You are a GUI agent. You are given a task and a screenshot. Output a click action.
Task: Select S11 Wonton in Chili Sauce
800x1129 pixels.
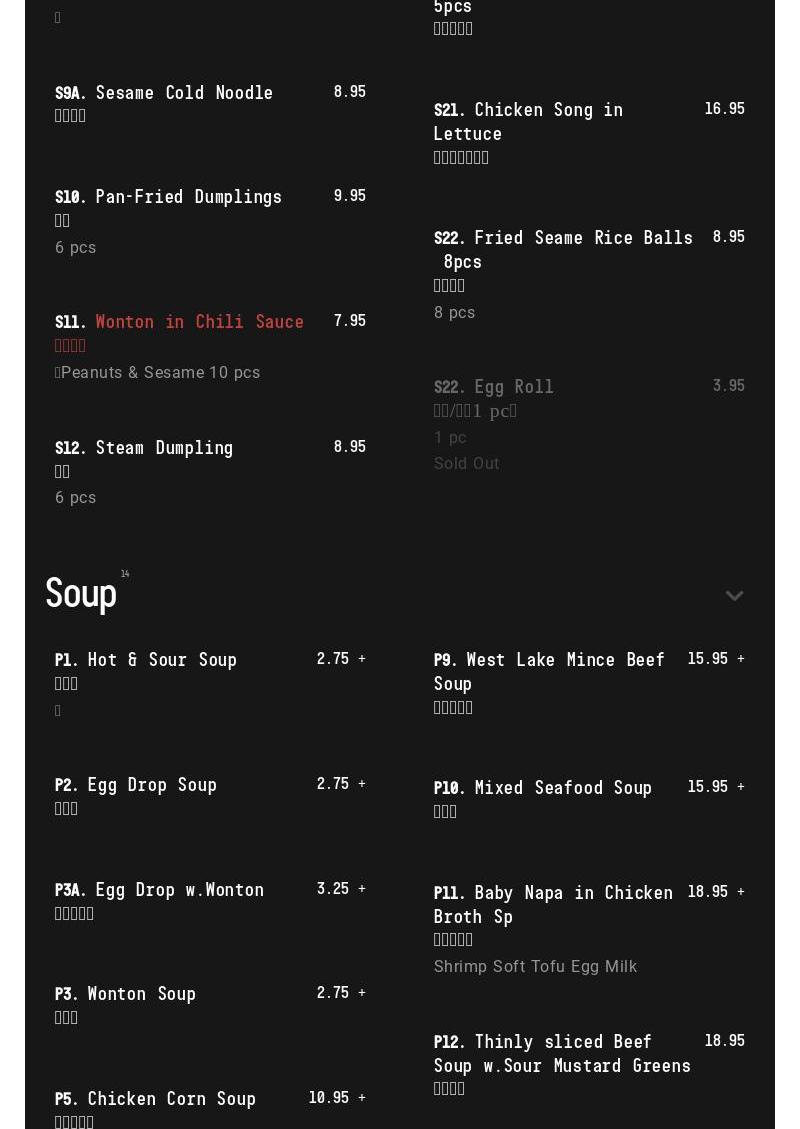(210, 346)
